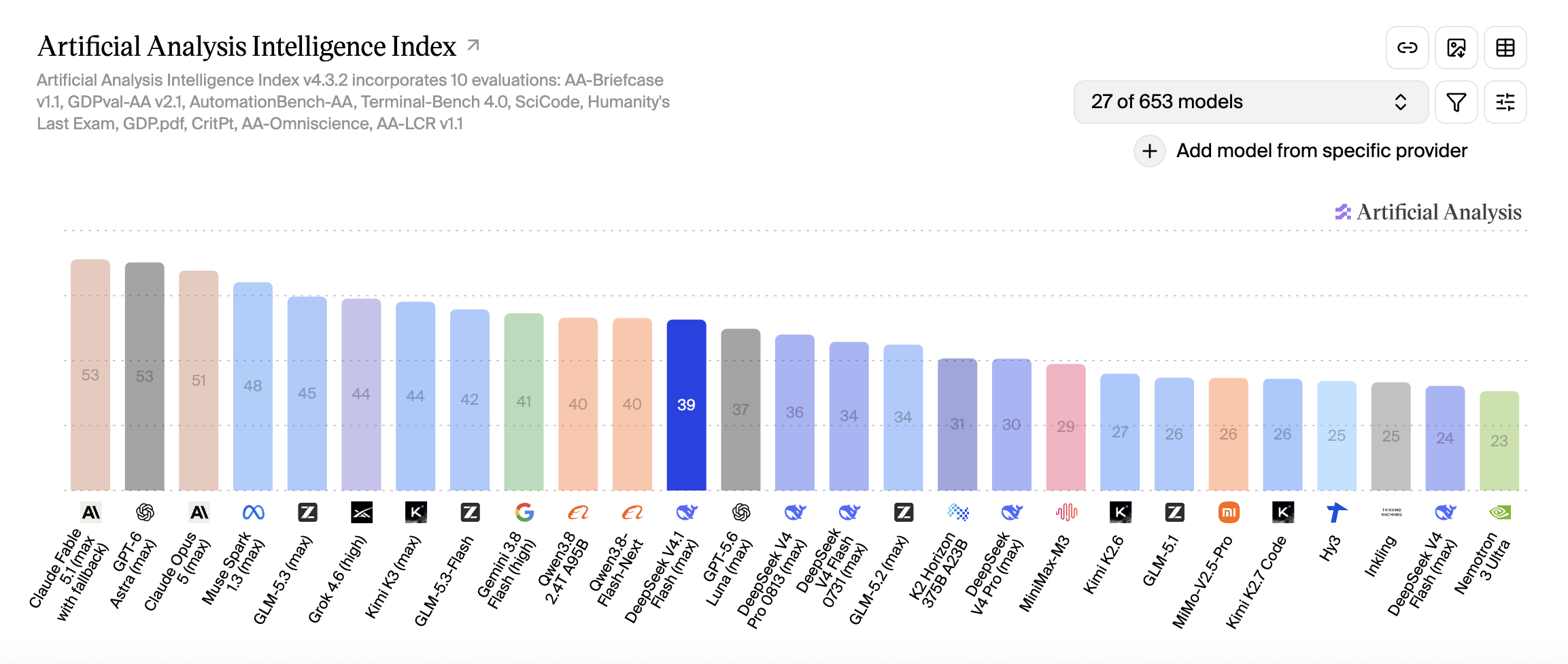
Task: Copy chart link via chain icon
Action: [x=1407, y=48]
